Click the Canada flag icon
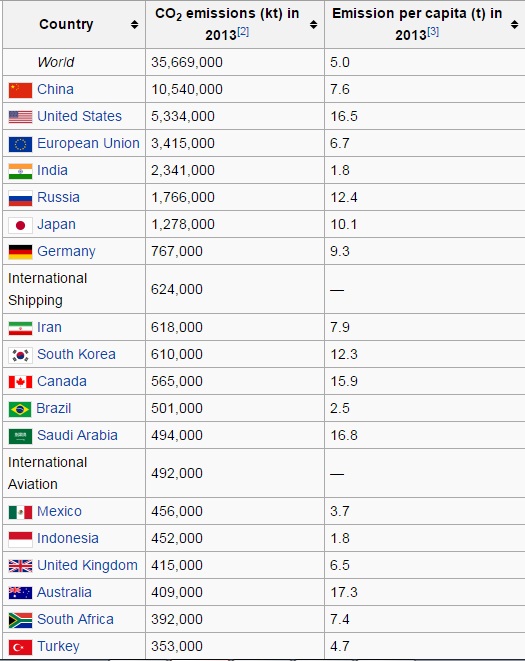 tap(20, 382)
